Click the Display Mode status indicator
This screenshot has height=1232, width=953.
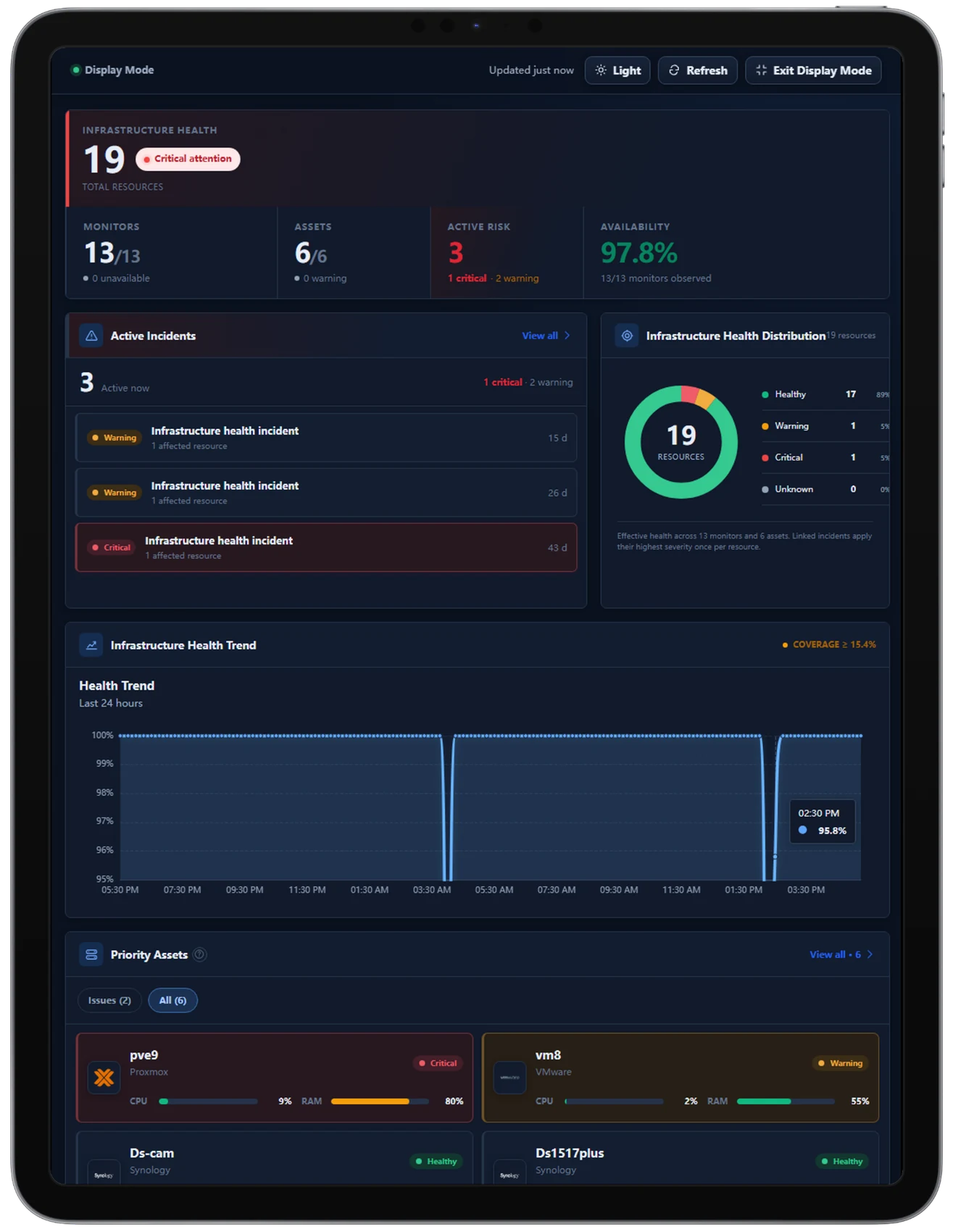(75, 70)
